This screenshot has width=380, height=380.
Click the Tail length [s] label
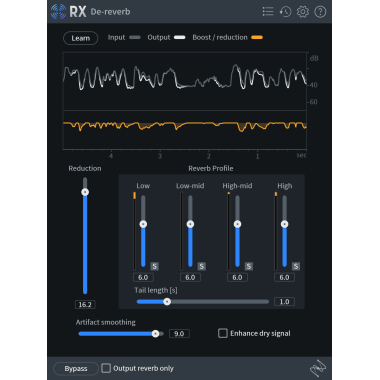click(156, 290)
